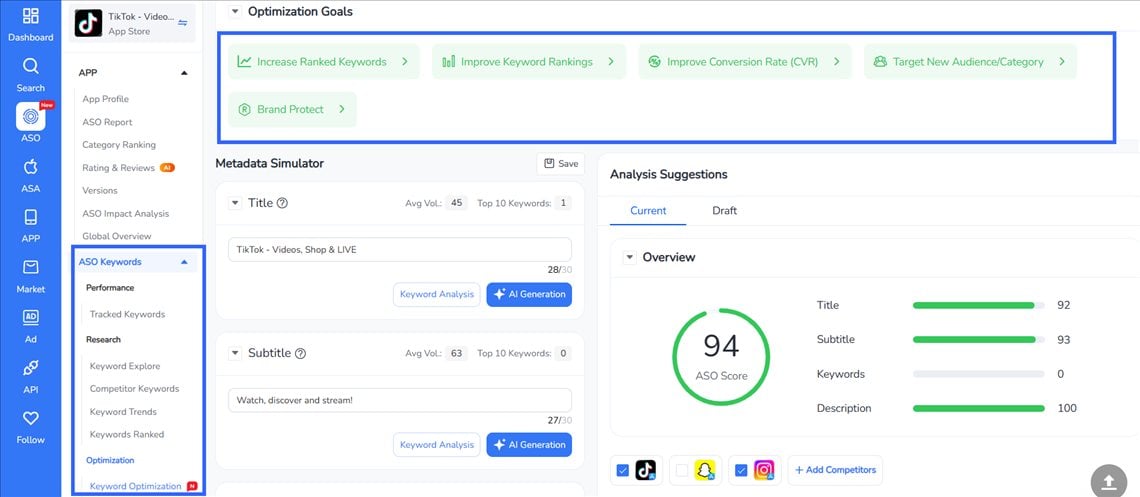Switch to the Draft tab
This screenshot has height=497, width=1140.
click(724, 211)
